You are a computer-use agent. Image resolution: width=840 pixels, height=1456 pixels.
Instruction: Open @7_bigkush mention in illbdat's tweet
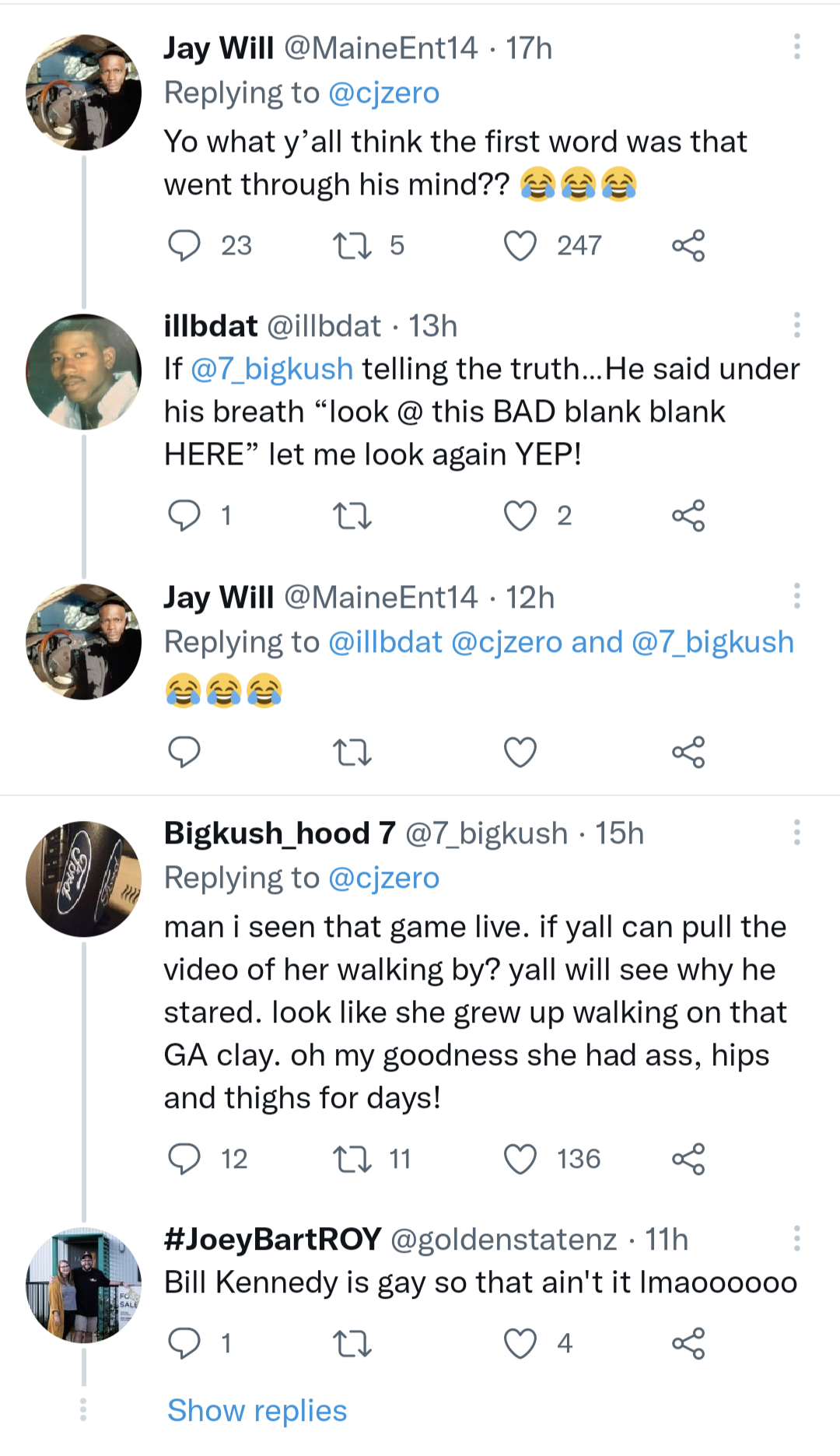point(271,369)
